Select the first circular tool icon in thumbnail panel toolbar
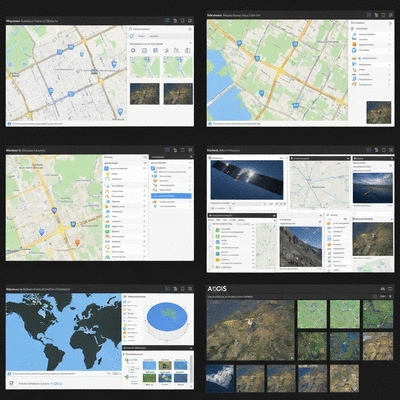 pyautogui.click(x=133, y=50)
